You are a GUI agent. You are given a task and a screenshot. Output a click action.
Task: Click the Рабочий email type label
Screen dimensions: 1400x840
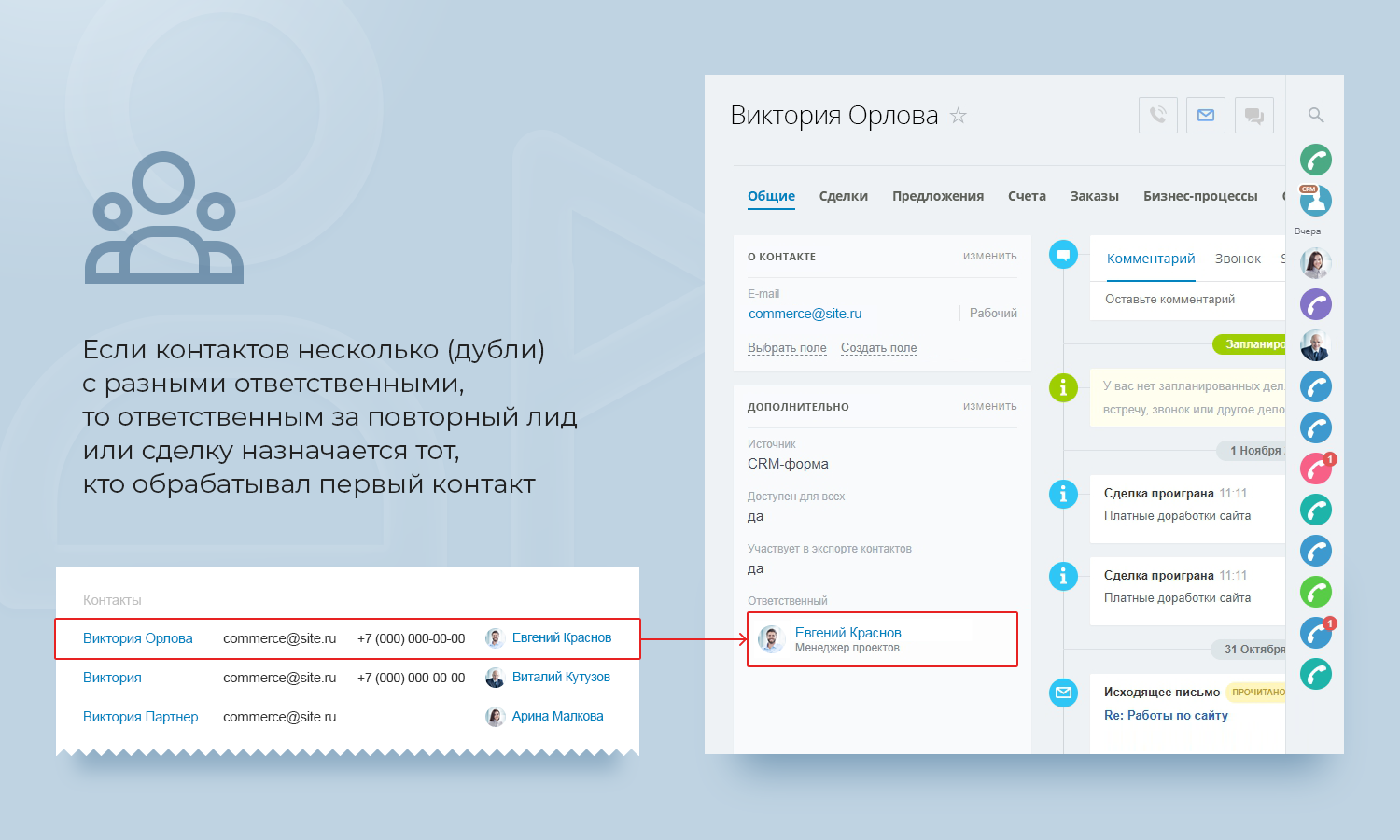(x=993, y=314)
